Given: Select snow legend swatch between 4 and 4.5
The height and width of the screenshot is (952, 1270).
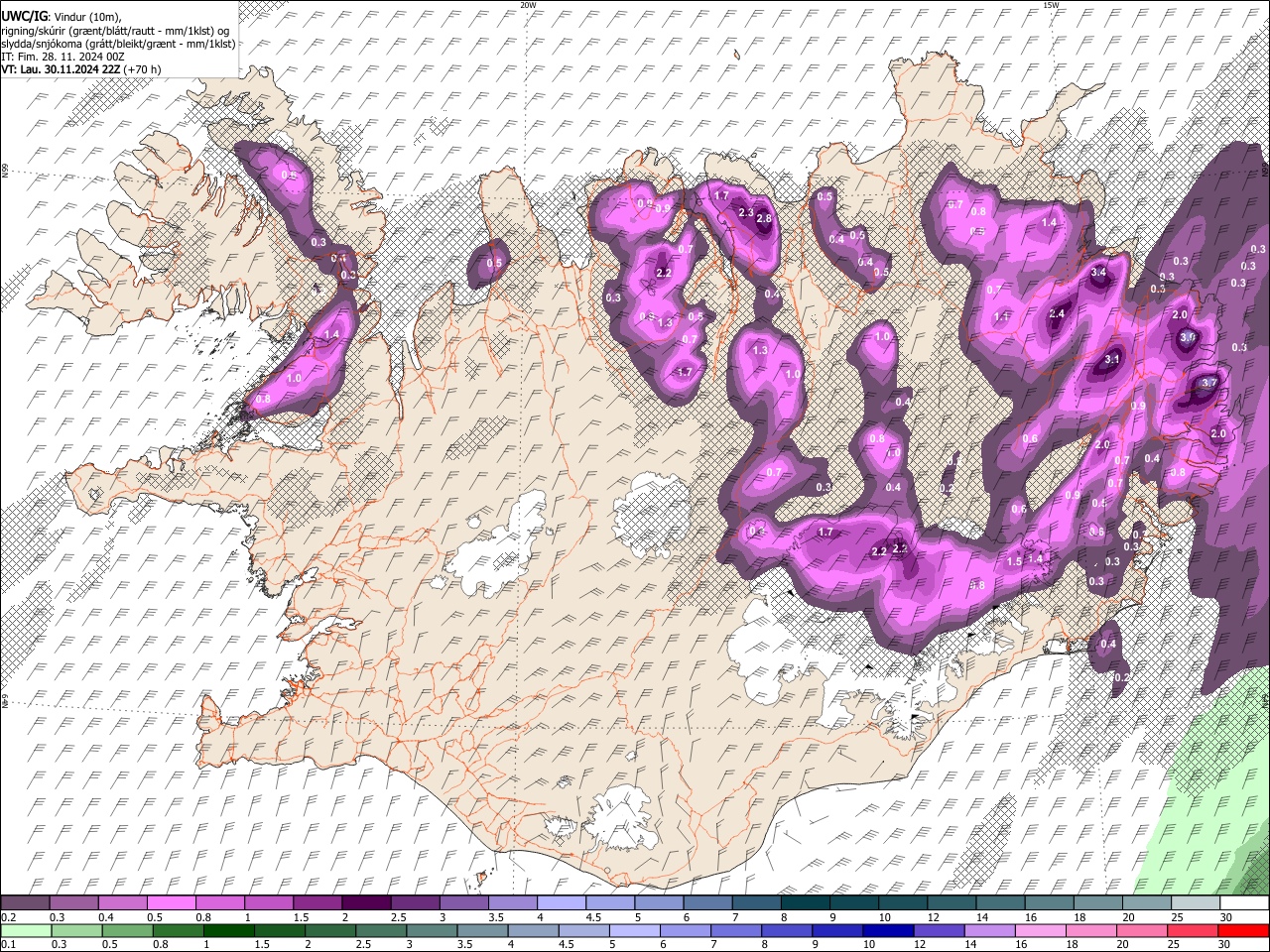Looking at the screenshot, I should click(562, 903).
